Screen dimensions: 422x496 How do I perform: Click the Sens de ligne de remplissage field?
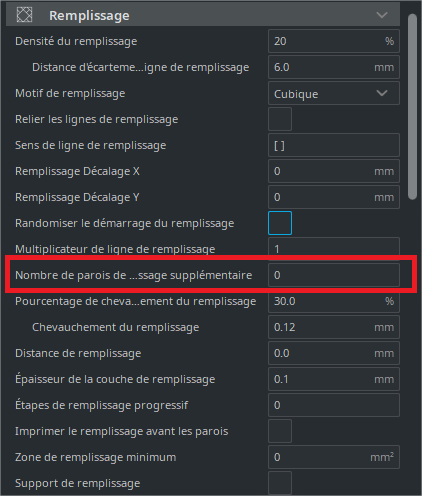(334, 145)
